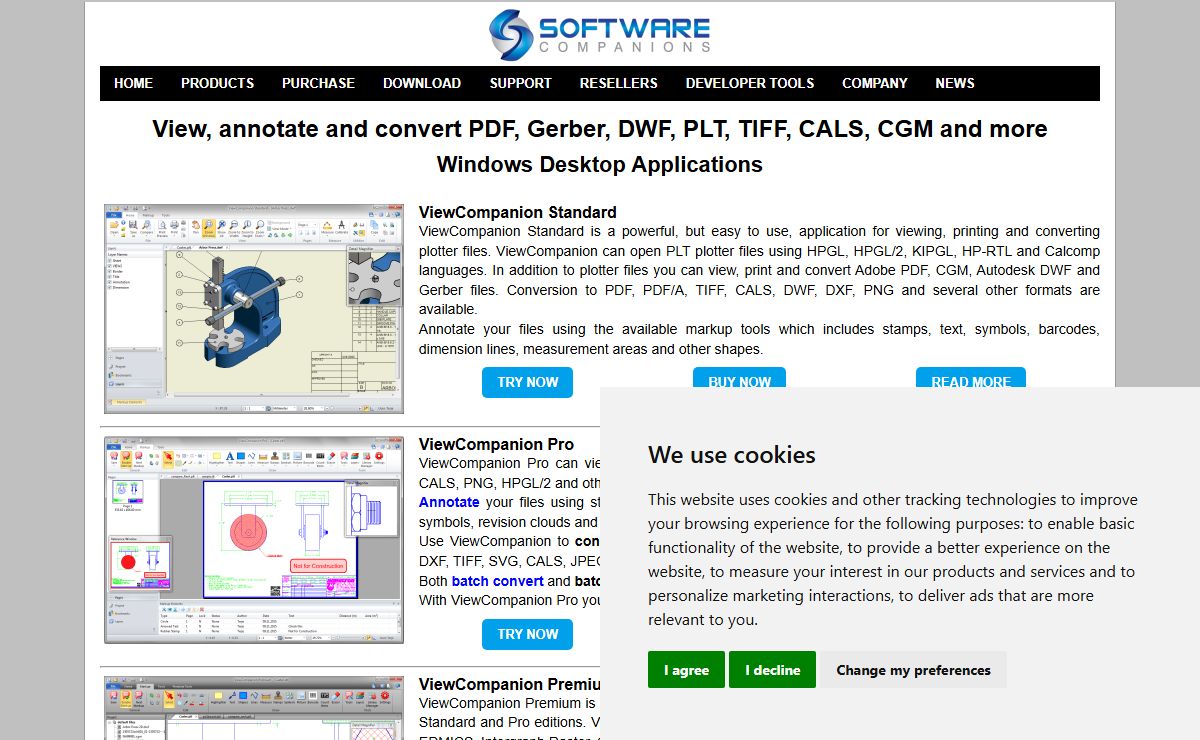Open DEVELOPER TOOLS in navigation
This screenshot has height=740, width=1200.
tap(750, 83)
